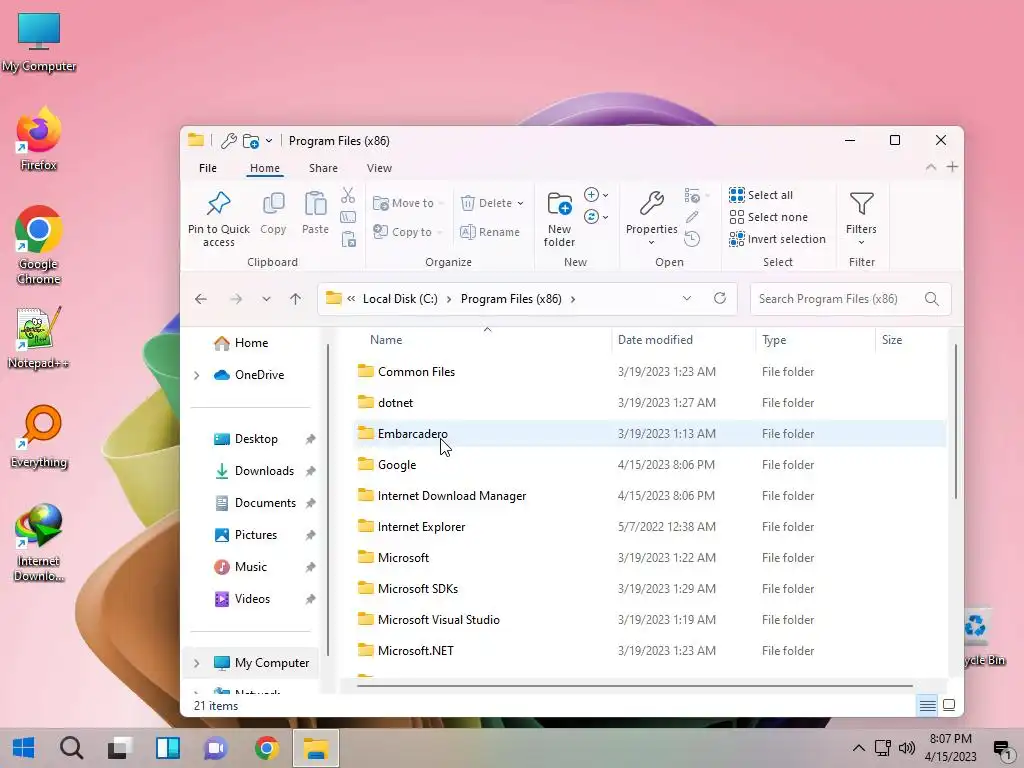1024x768 pixels.
Task: Click the Filters funnel icon
Action: [861, 203]
